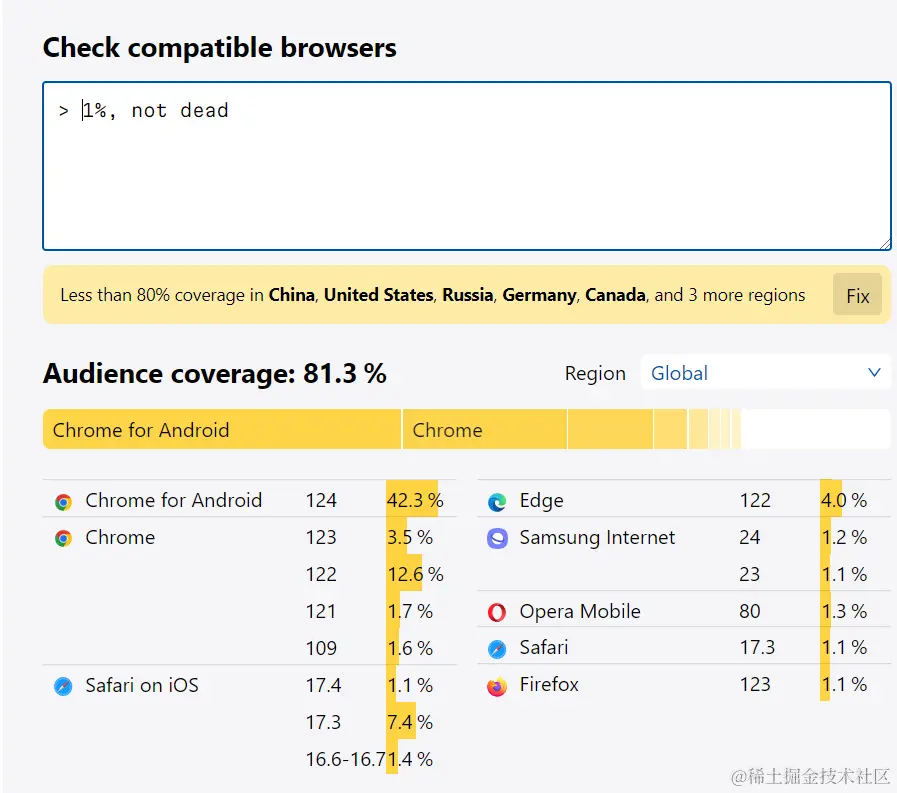897x793 pixels.
Task: Click the Opera Mobile label
Action: (x=580, y=612)
